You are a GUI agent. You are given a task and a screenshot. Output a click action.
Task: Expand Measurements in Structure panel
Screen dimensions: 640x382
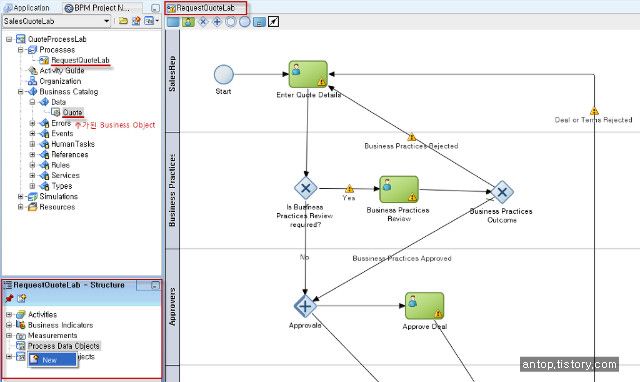tap(9, 335)
